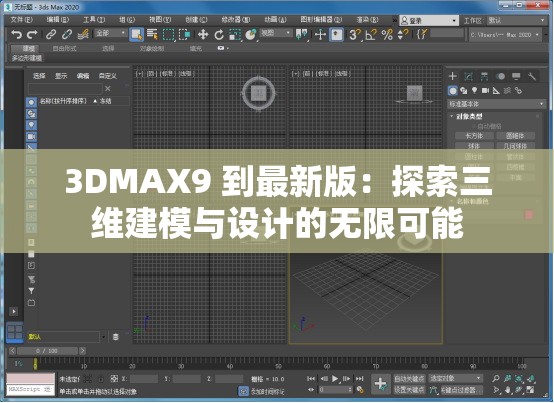The width and height of the screenshot is (554, 403).
Task: Click the Pan View hand icon
Action: click(508, 390)
